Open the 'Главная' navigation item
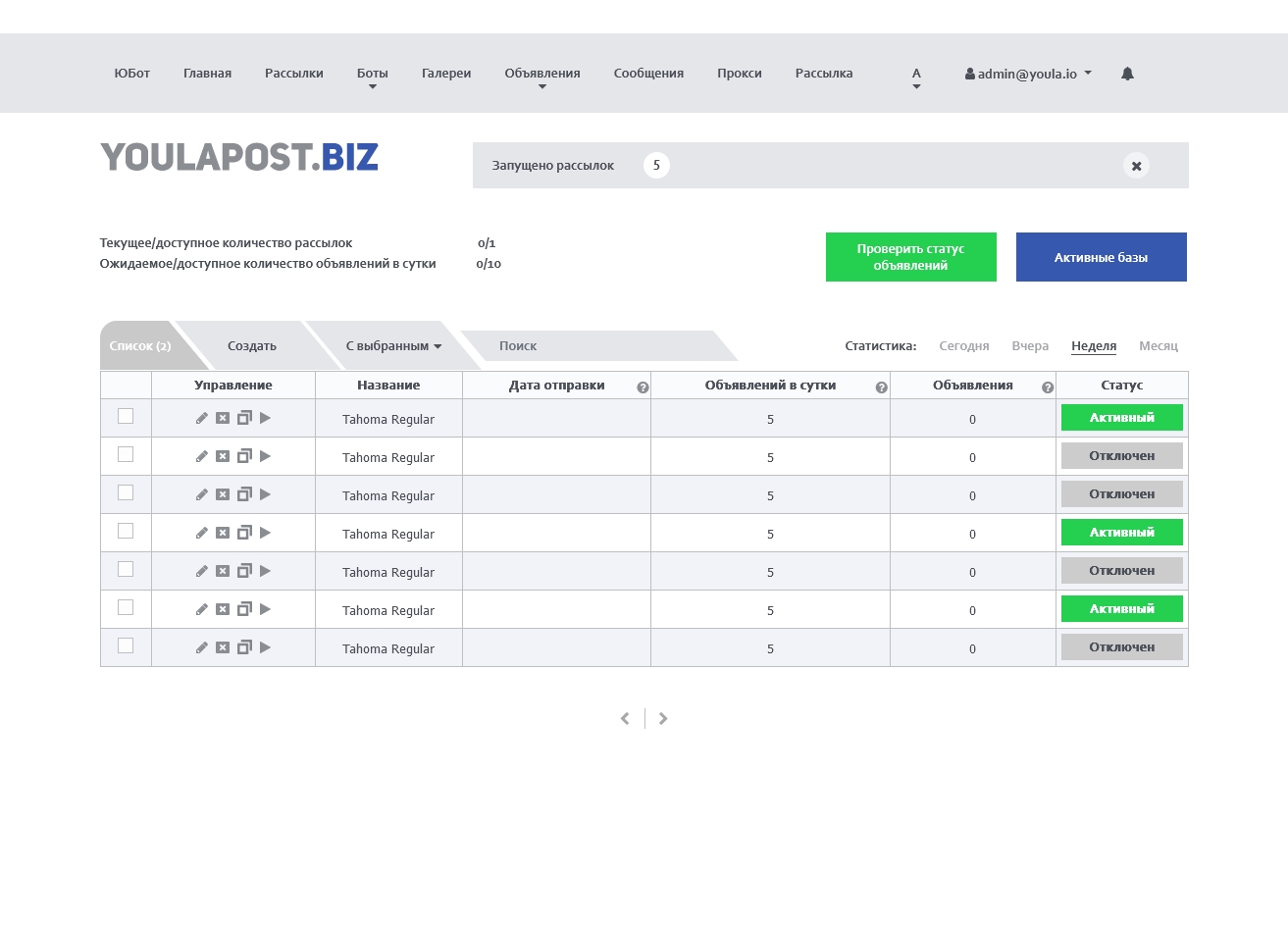This screenshot has height=928, width=1288. (x=207, y=74)
